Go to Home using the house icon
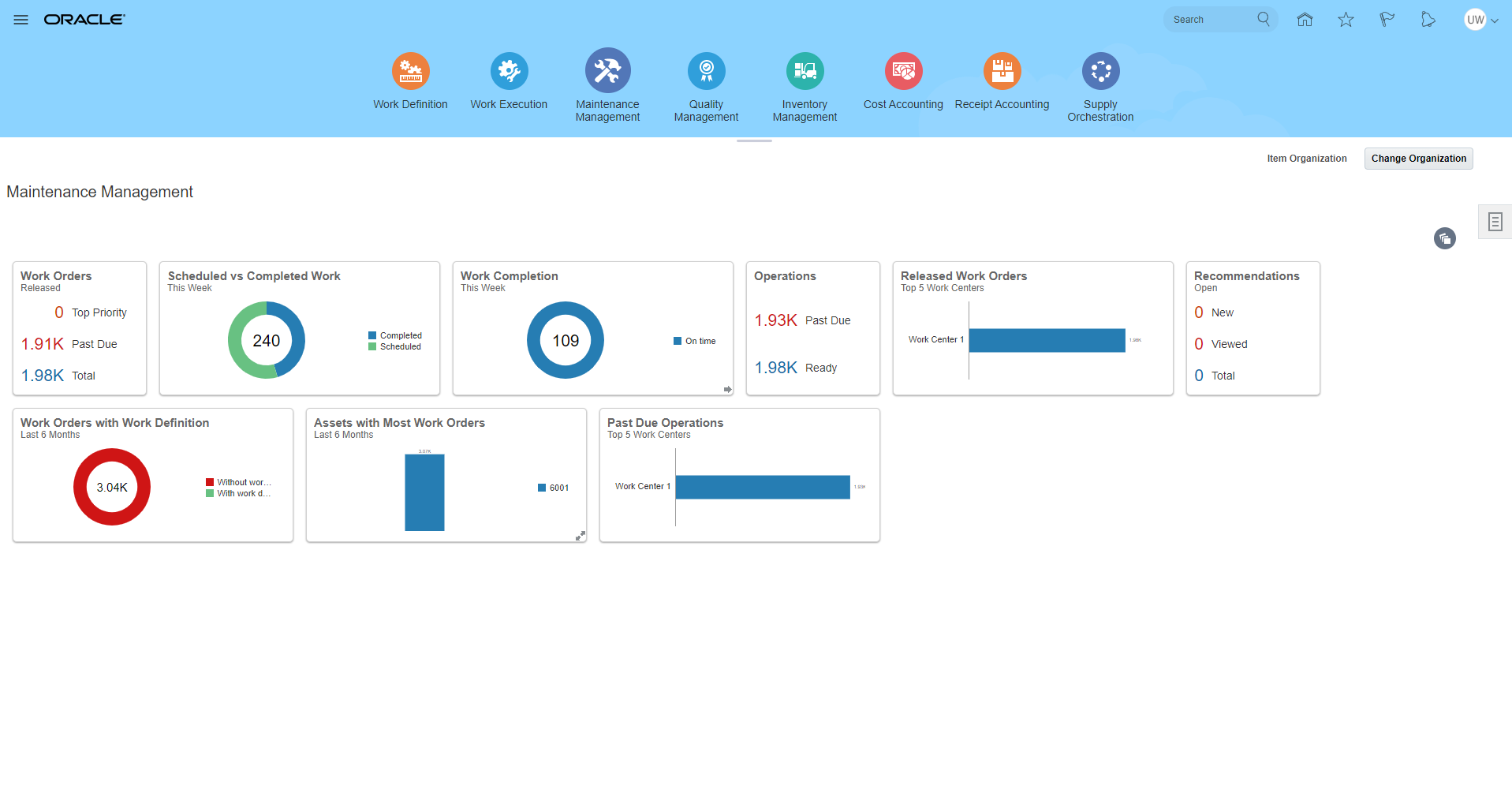 pos(1305,20)
